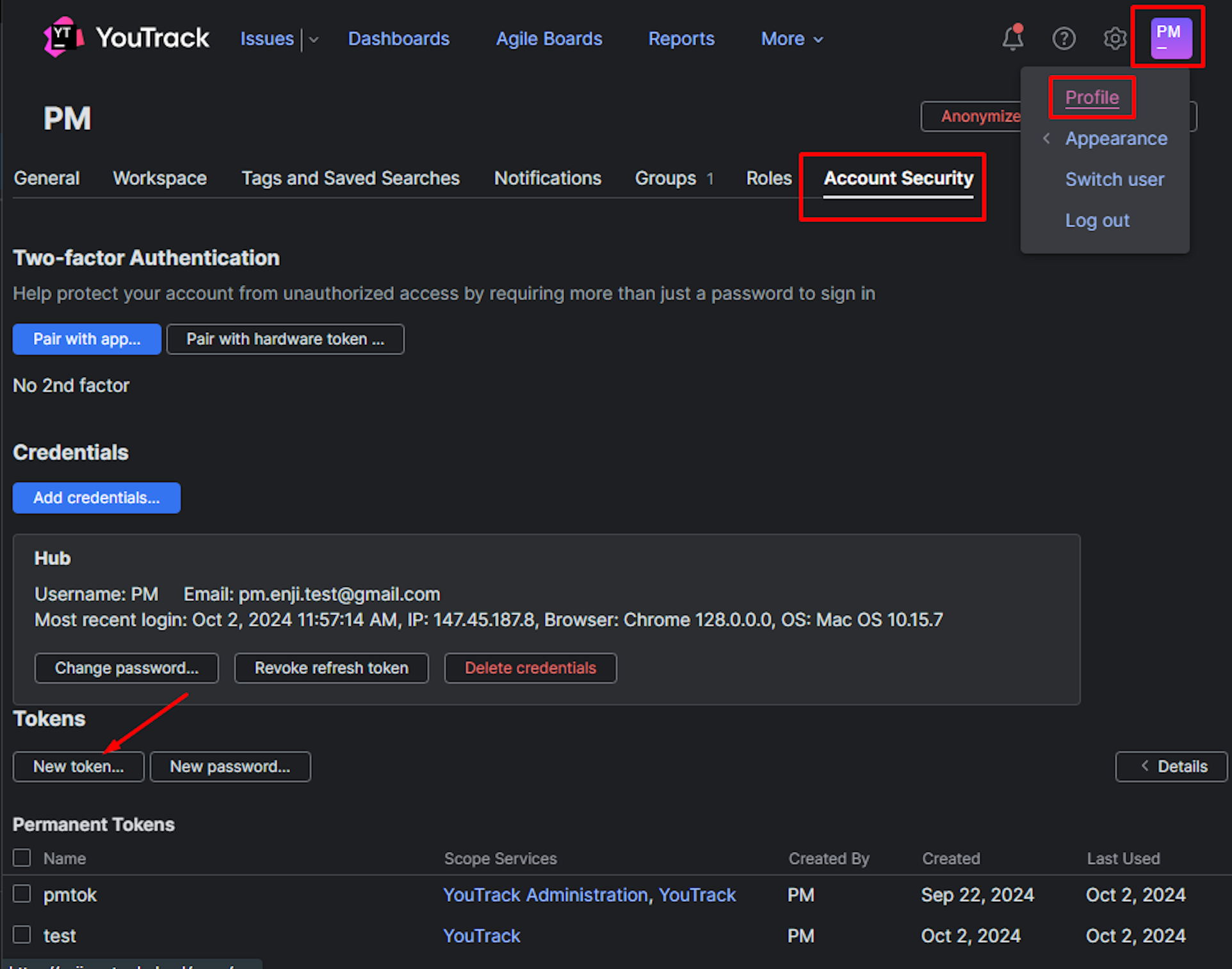Select the Account Security tab

click(x=898, y=178)
